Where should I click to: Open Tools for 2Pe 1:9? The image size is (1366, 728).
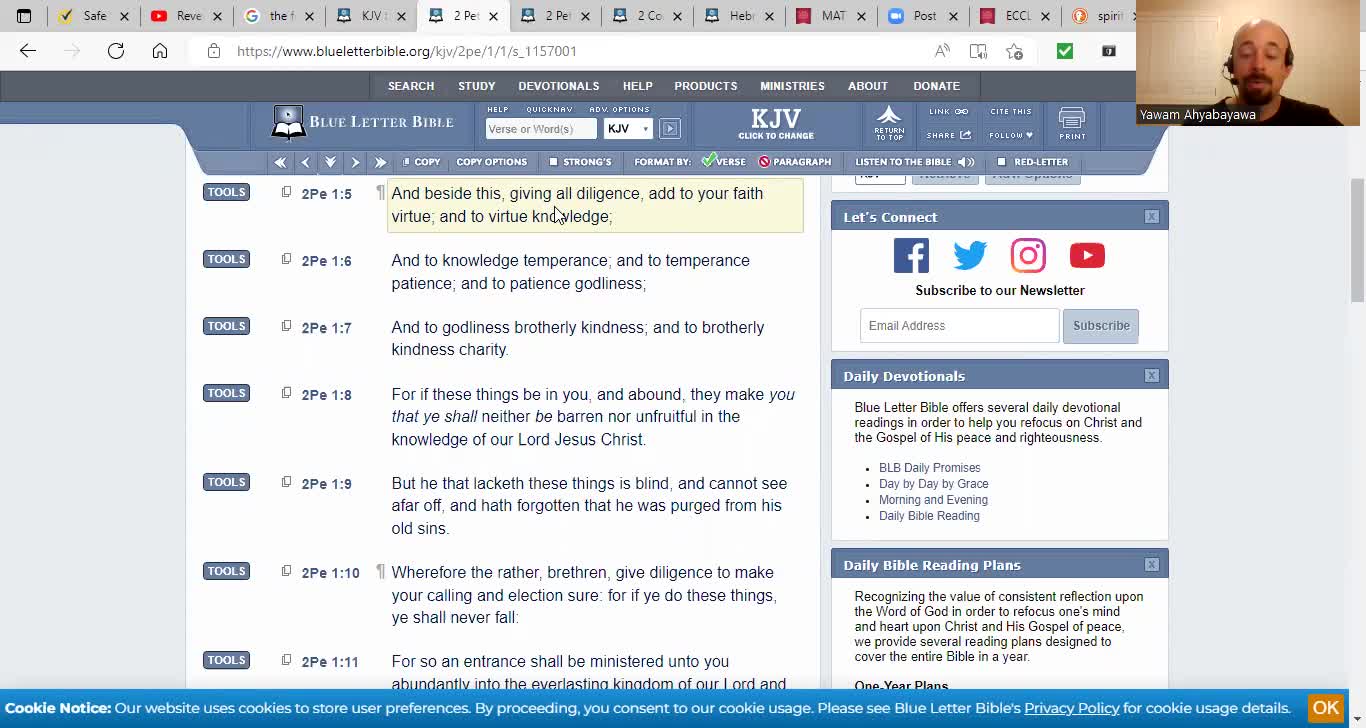click(226, 482)
